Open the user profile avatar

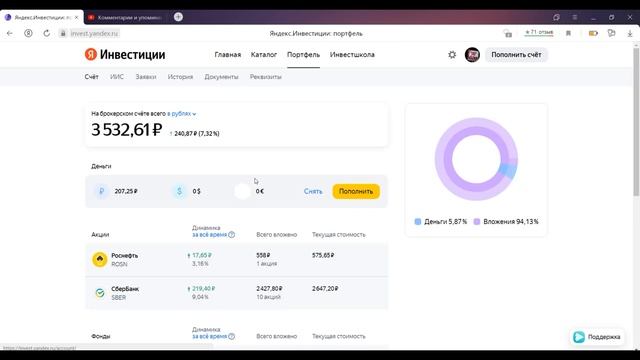click(x=472, y=55)
